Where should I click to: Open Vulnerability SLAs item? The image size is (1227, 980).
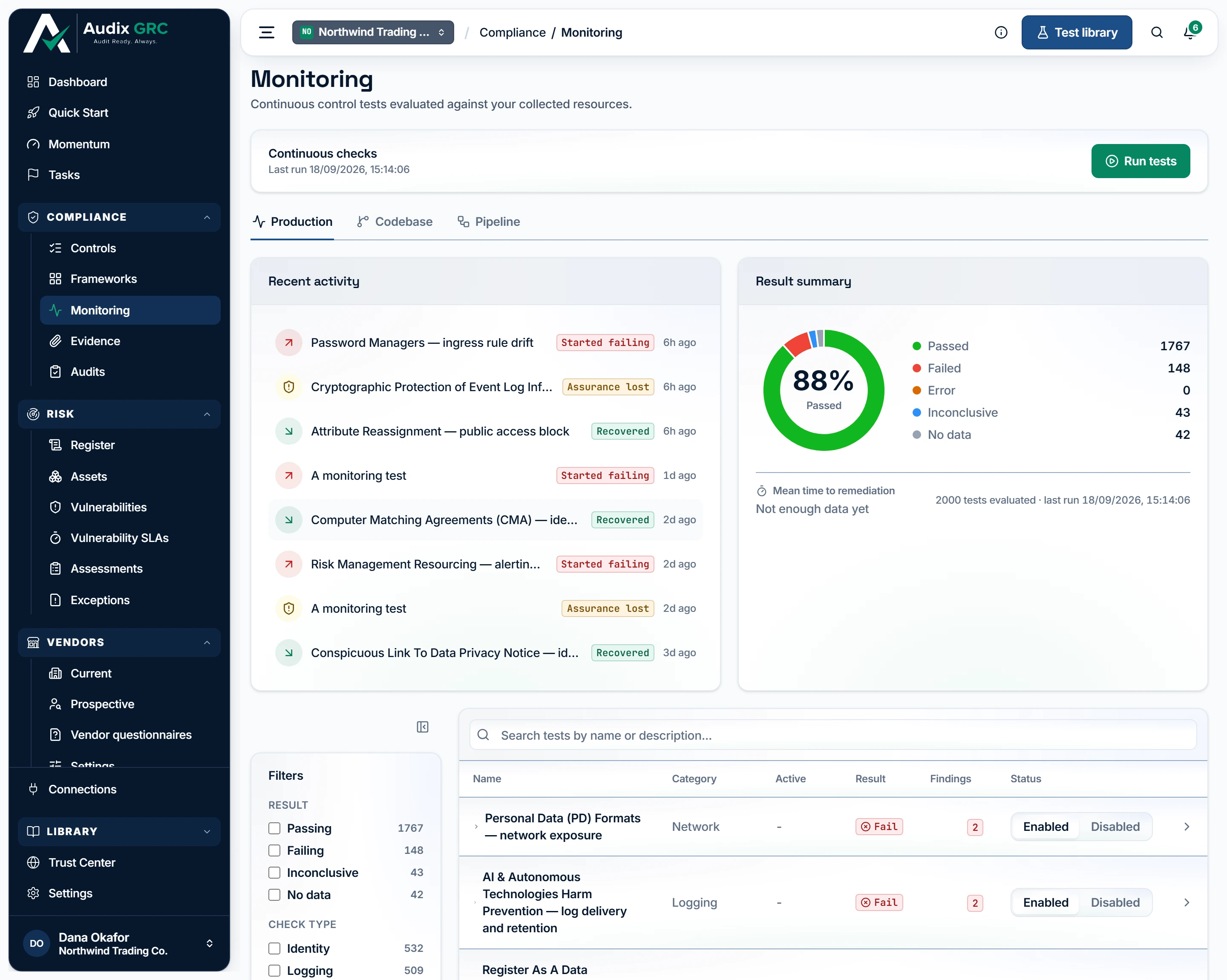click(130, 538)
